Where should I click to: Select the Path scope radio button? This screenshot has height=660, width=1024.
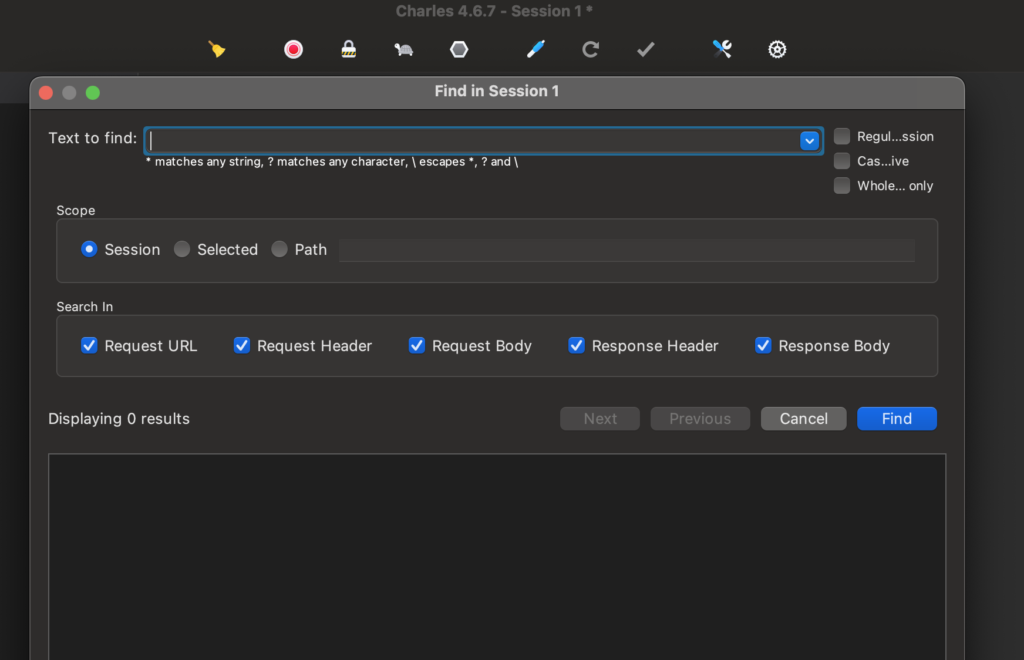[280, 250]
